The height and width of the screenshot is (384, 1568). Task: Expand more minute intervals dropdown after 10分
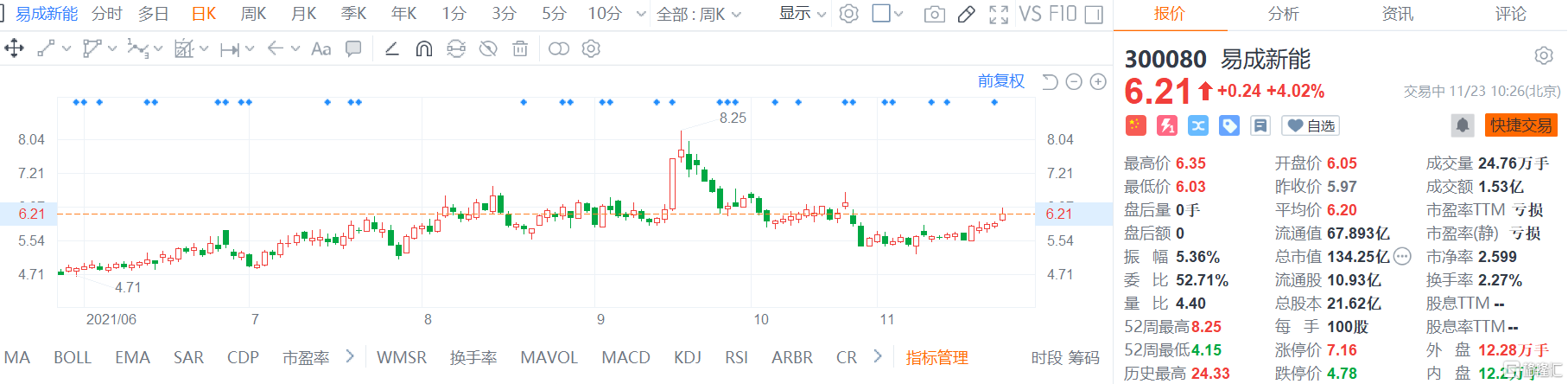641,14
